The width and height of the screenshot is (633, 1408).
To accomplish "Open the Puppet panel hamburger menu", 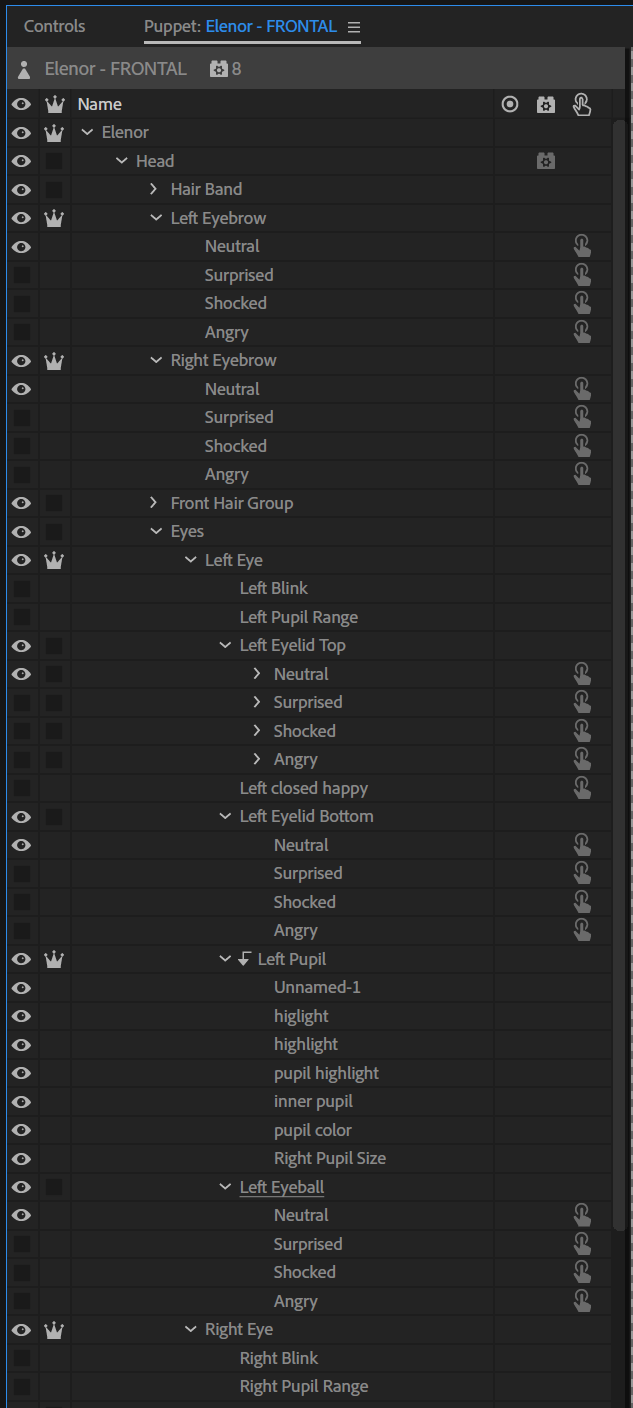I will tap(353, 27).
